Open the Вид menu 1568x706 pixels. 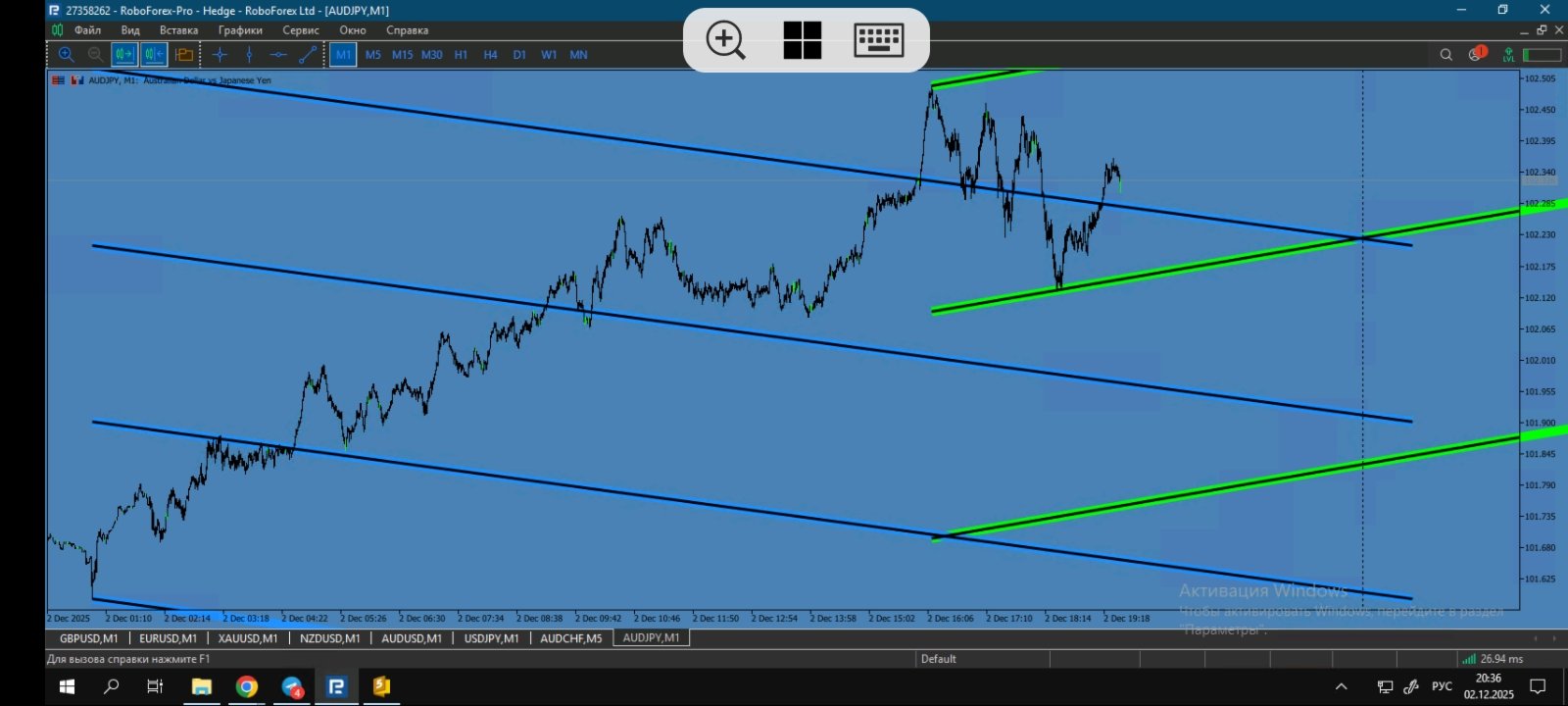click(x=130, y=30)
